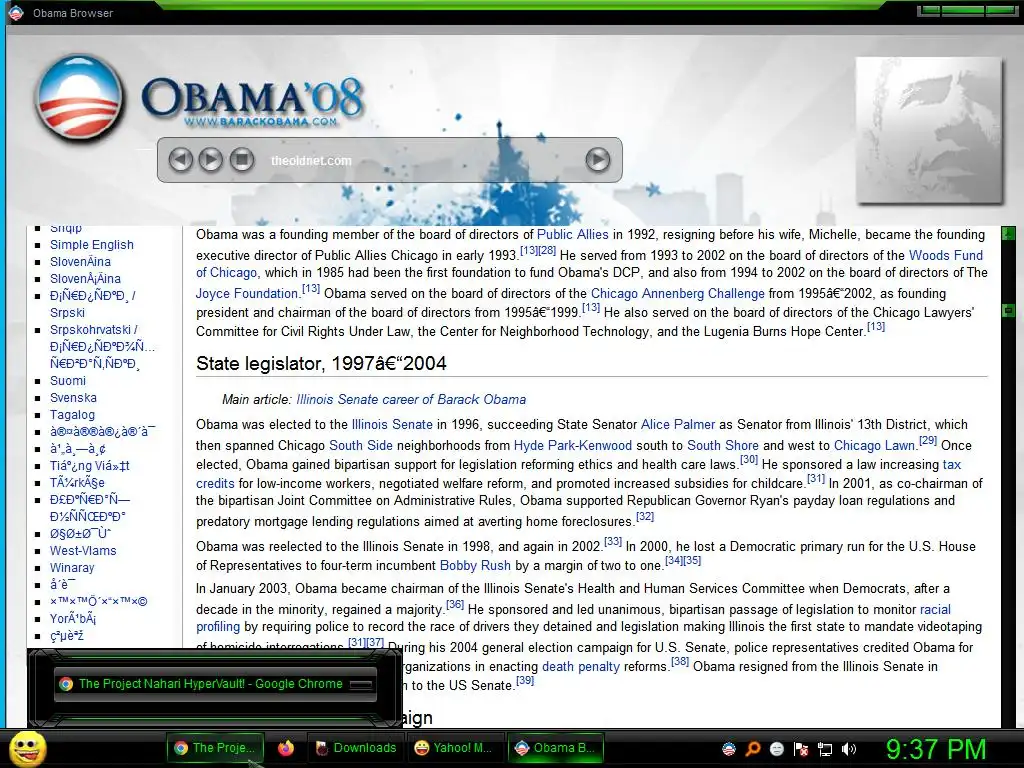The image size is (1024, 768).
Task: Switch to The Proje... Chrome taskbar button
Action: tap(215, 748)
